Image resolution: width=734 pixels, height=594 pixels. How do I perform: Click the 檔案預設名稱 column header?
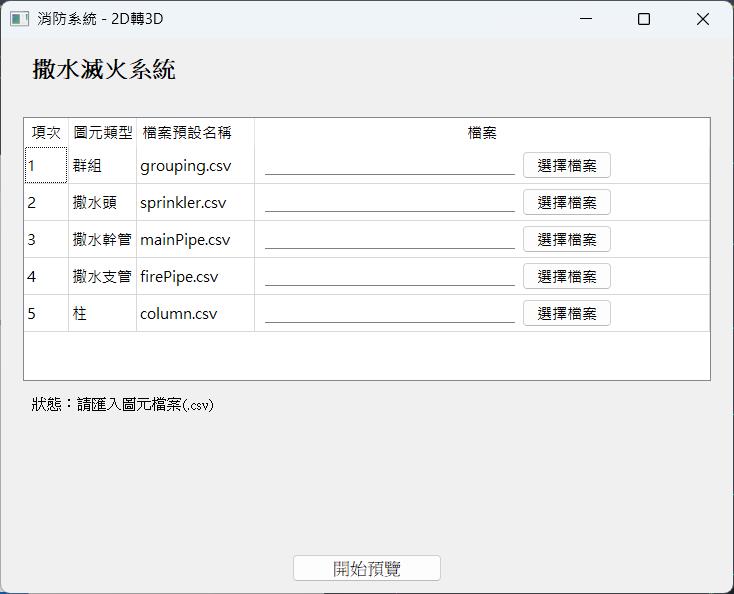click(x=195, y=133)
